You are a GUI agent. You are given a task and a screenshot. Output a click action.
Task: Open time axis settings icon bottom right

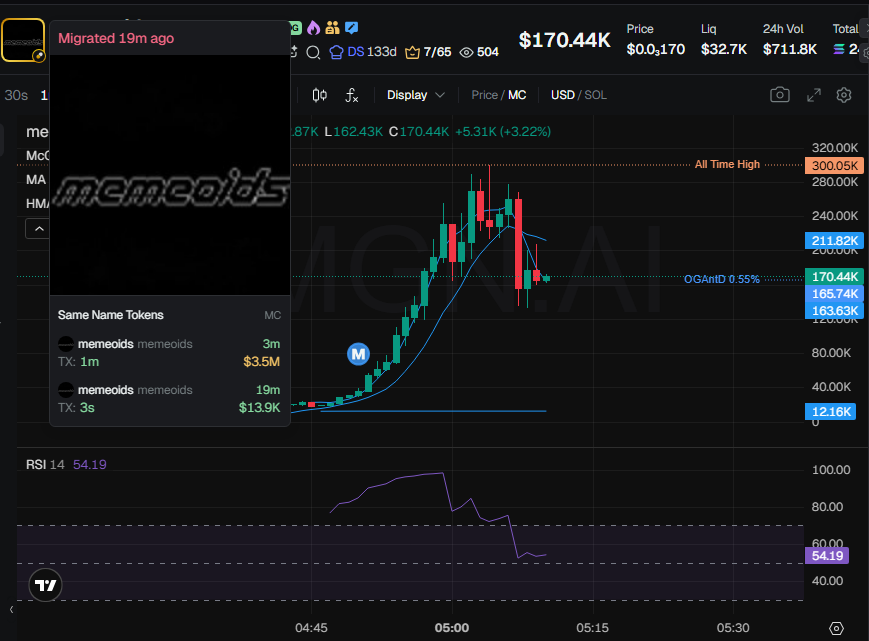tap(836, 628)
